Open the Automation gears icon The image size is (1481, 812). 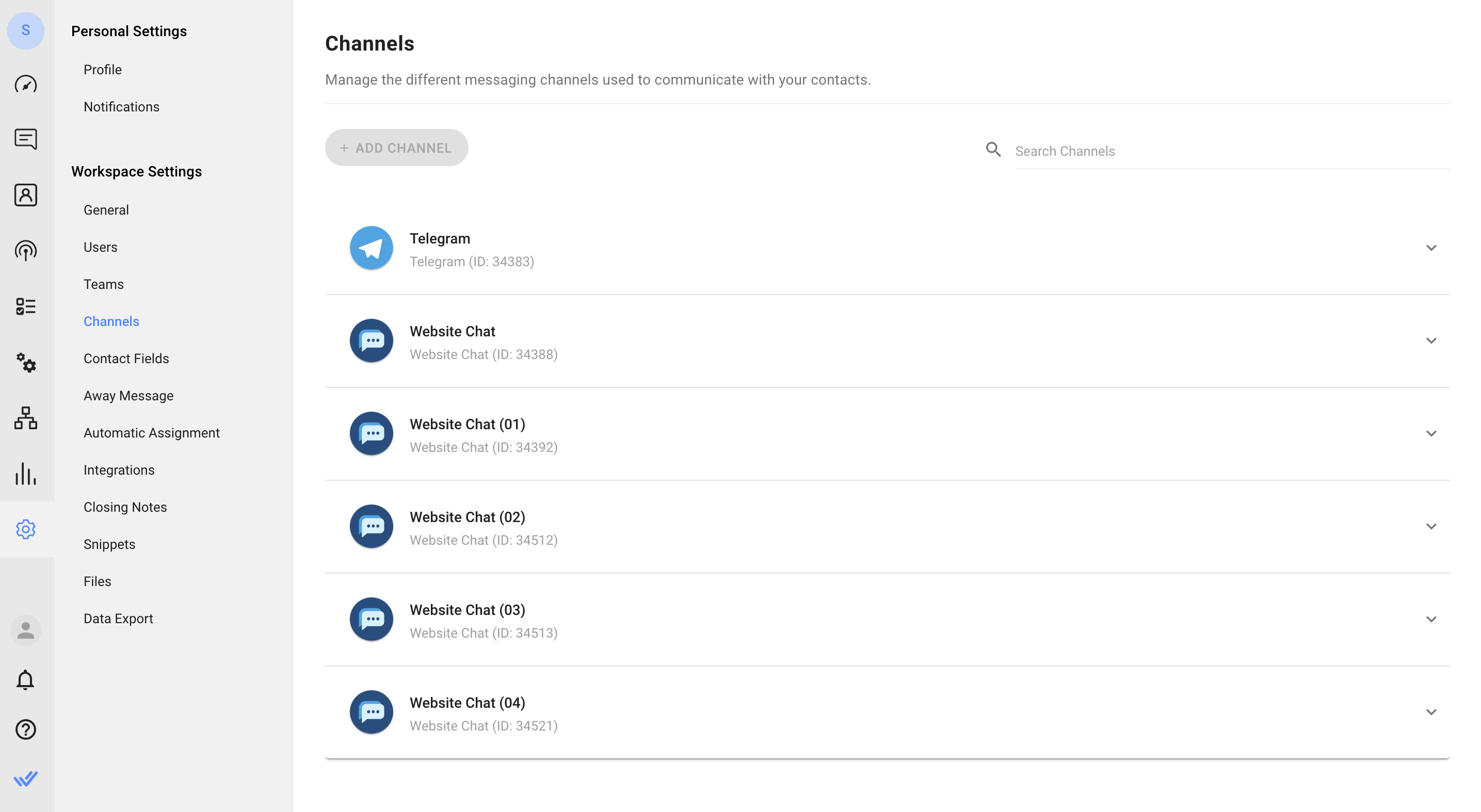click(26, 363)
